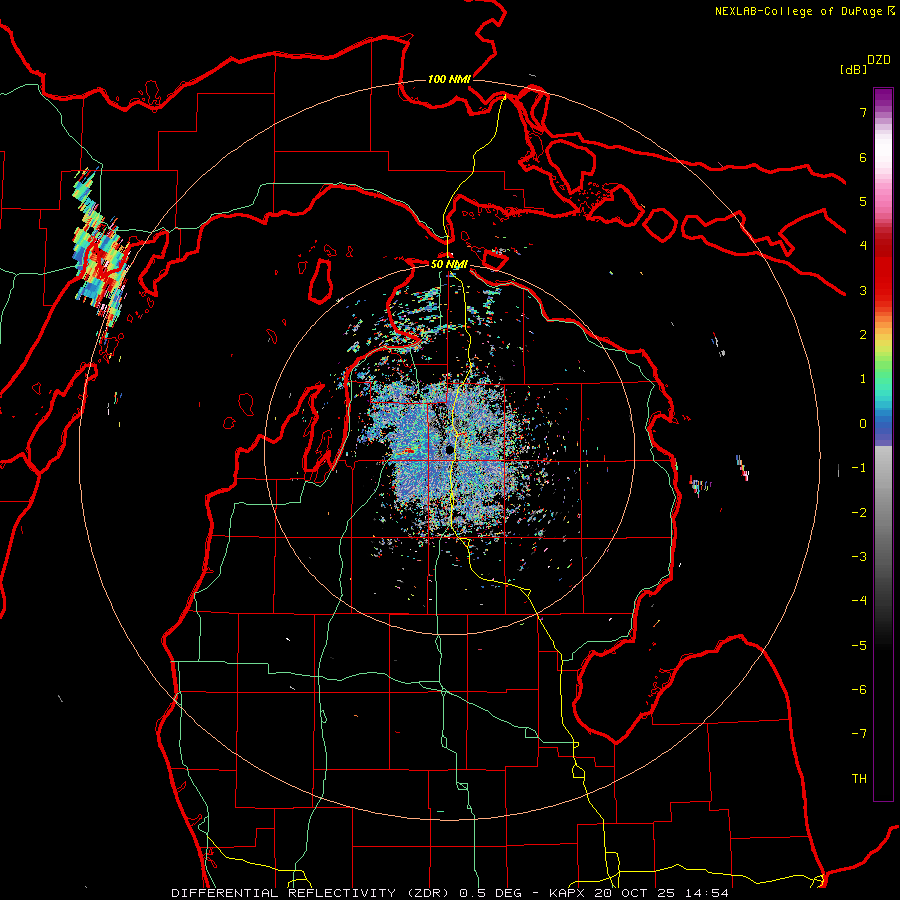Click the -7 value on color scale
900x900 pixels.
click(x=859, y=734)
